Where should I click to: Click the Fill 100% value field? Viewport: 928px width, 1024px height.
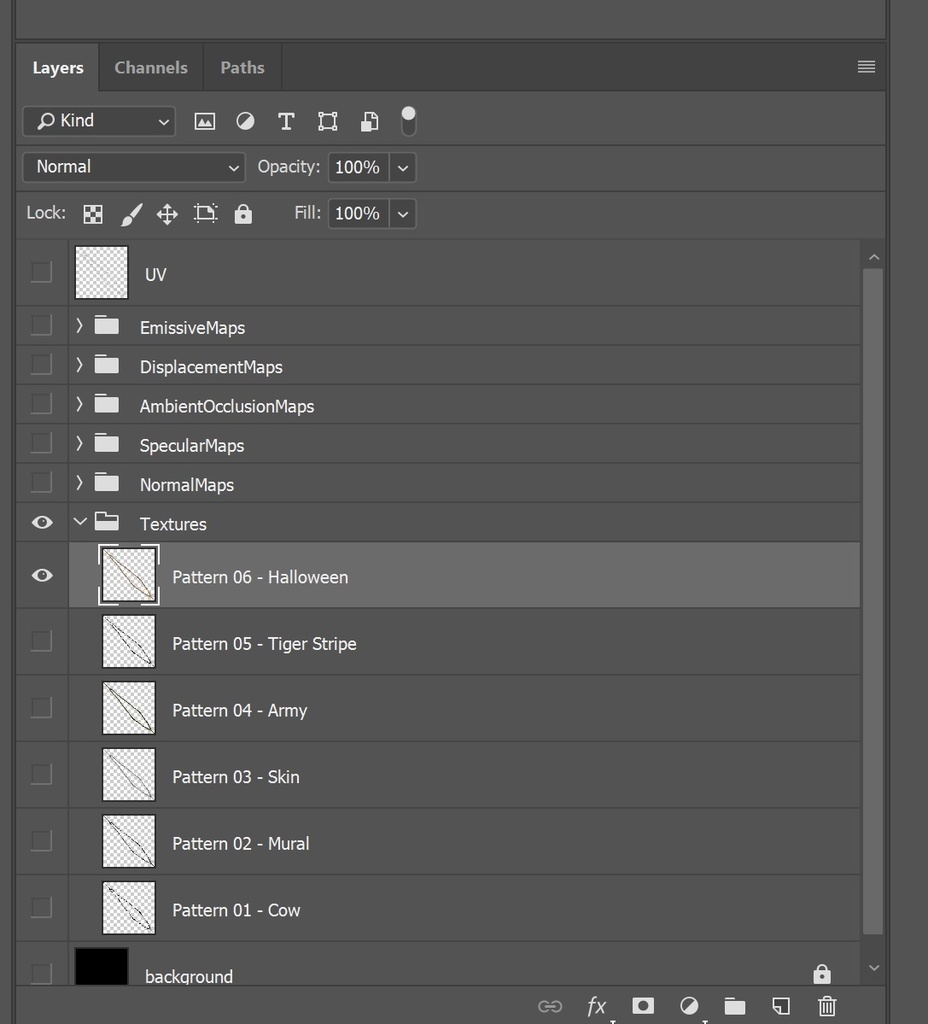(358, 214)
